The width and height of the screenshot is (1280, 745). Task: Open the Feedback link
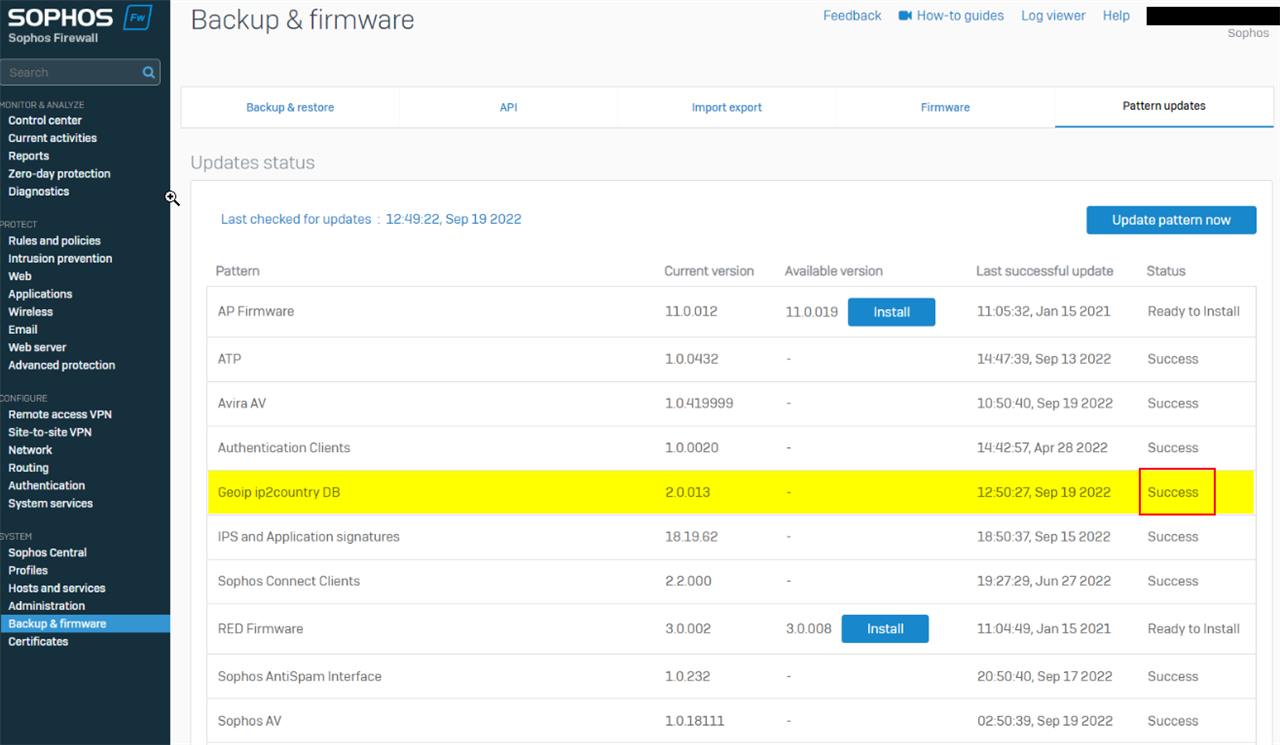852,16
